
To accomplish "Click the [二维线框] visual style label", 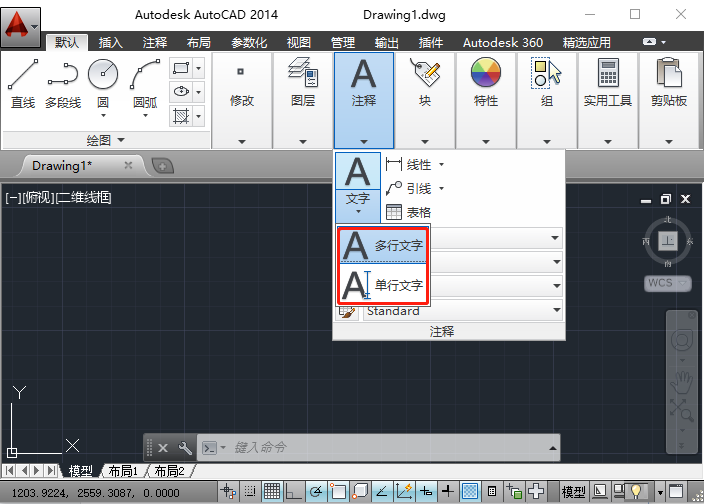I will [x=84, y=197].
